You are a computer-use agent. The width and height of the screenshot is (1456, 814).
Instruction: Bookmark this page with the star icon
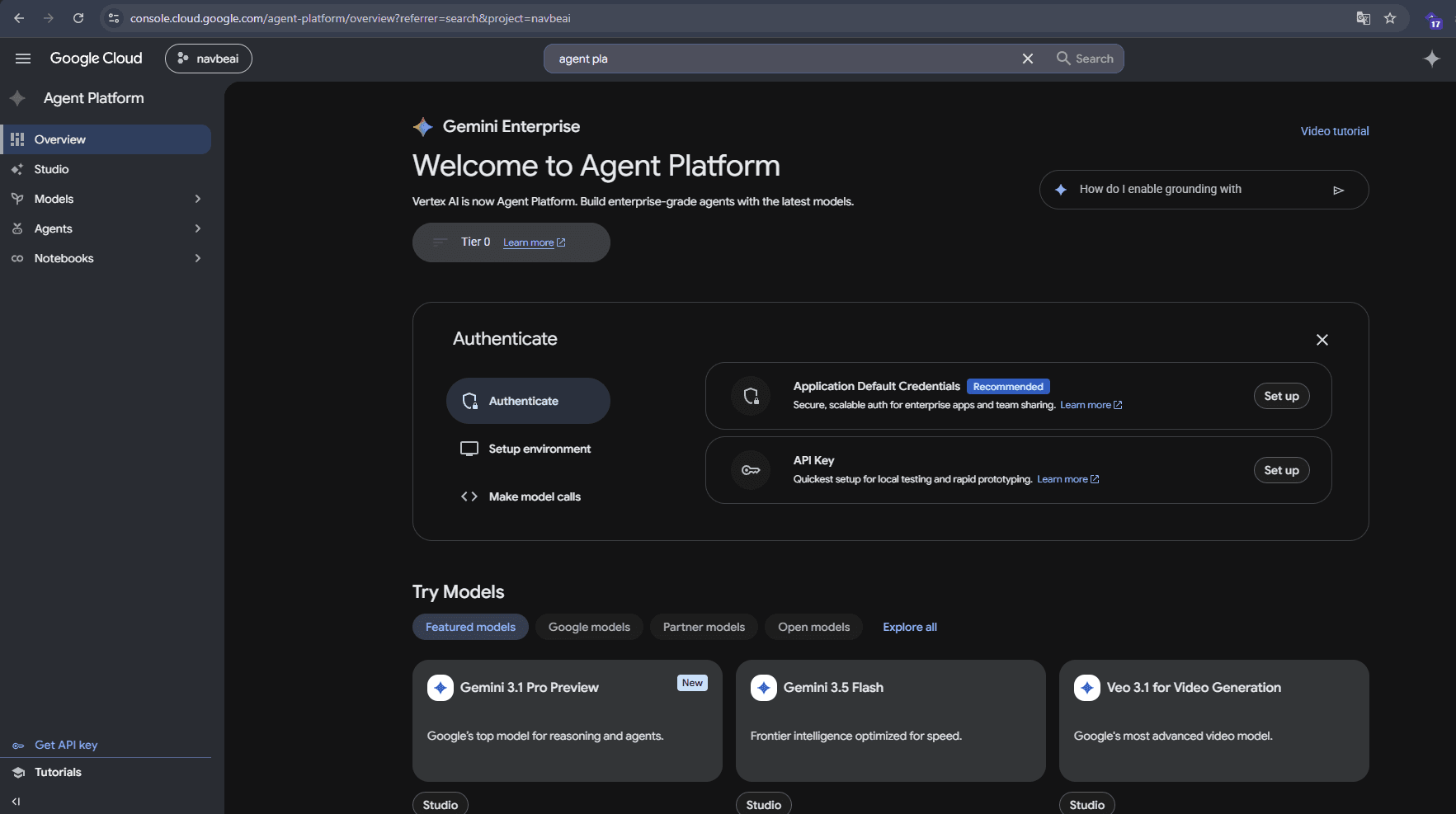[x=1390, y=18]
